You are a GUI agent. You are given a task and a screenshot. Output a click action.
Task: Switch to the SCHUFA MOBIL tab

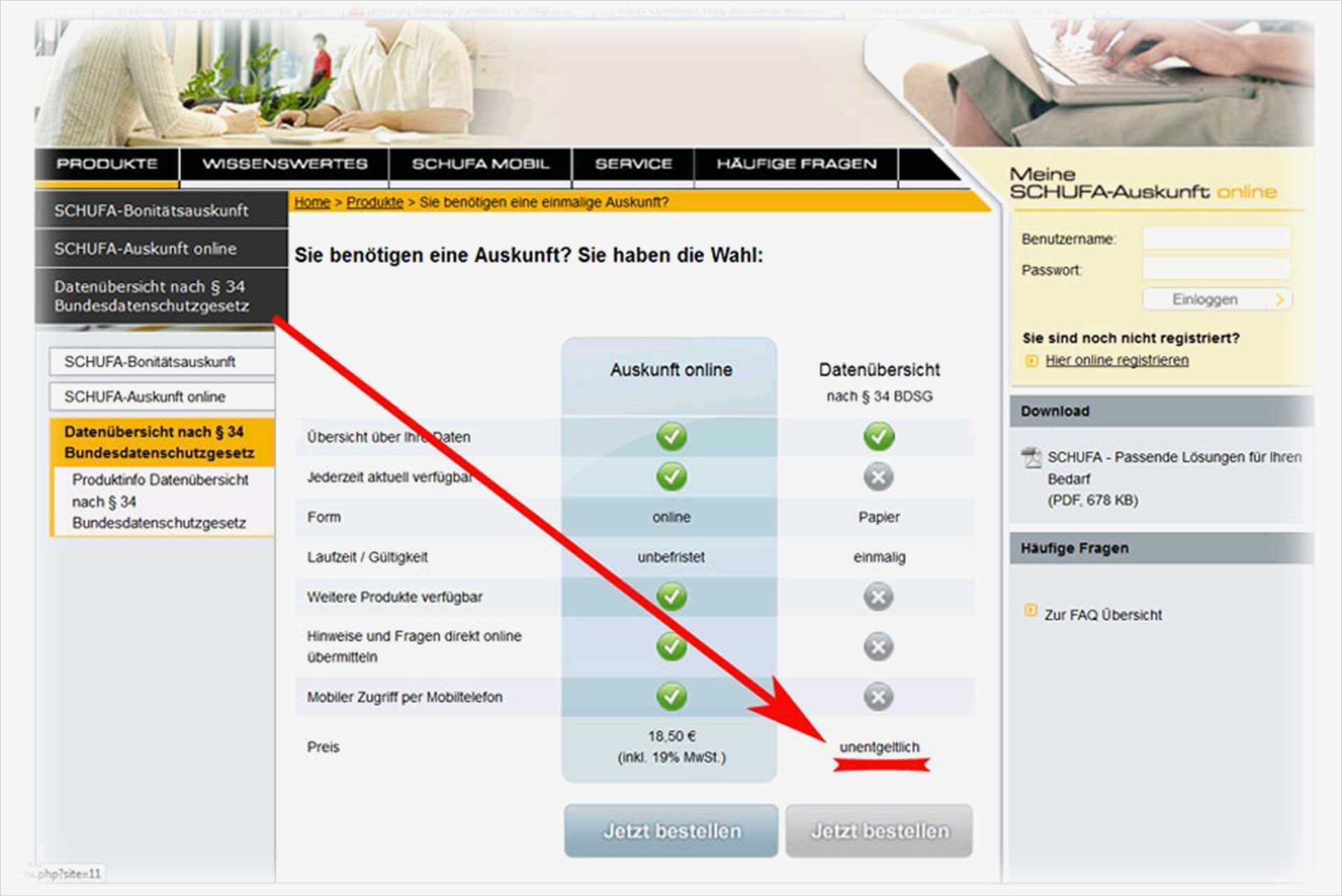(481, 164)
